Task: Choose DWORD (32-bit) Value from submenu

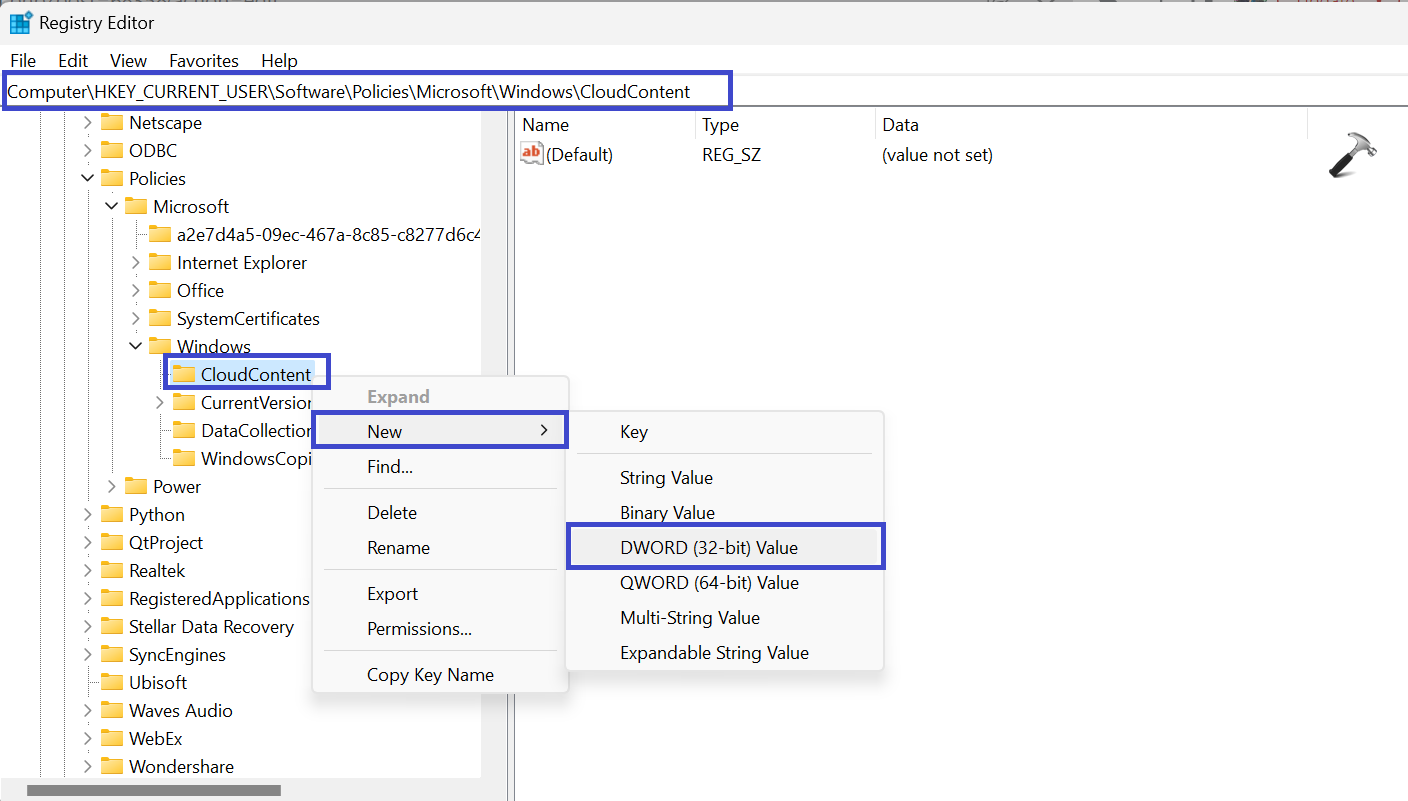Action: (x=708, y=547)
